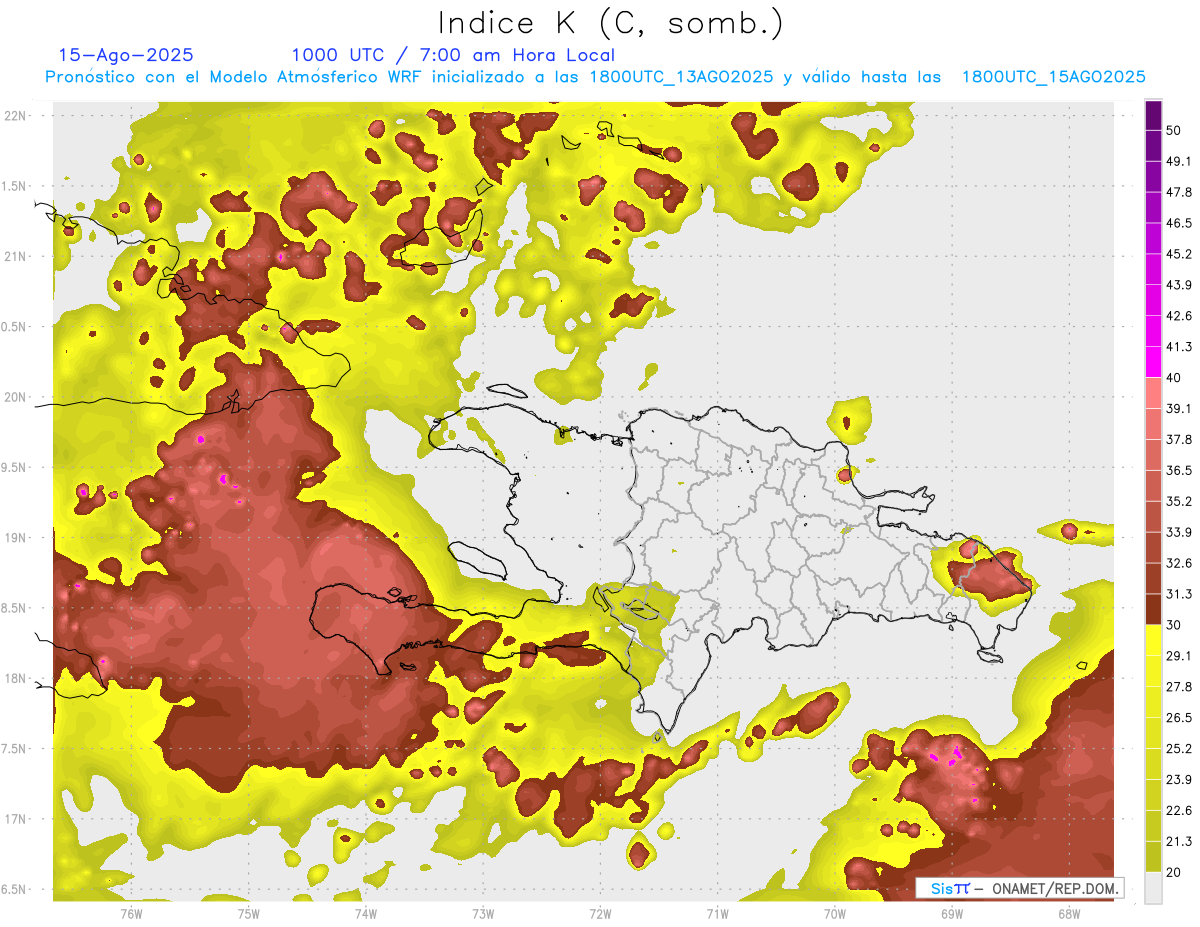Click the yellow color segment between 29.1 and 30
Screen dimensions: 1200x927
tap(1153, 640)
